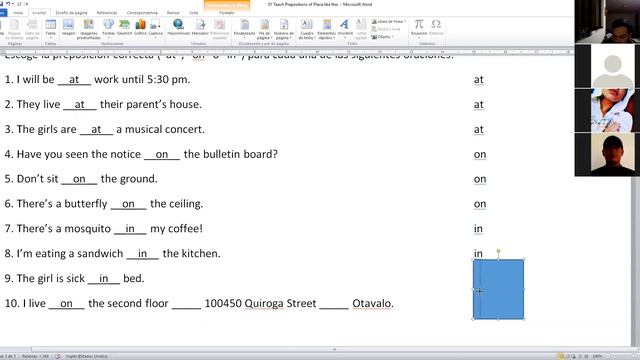Click Línea de firma signature line
The height and width of the screenshot is (360, 640).
[x=387, y=21]
